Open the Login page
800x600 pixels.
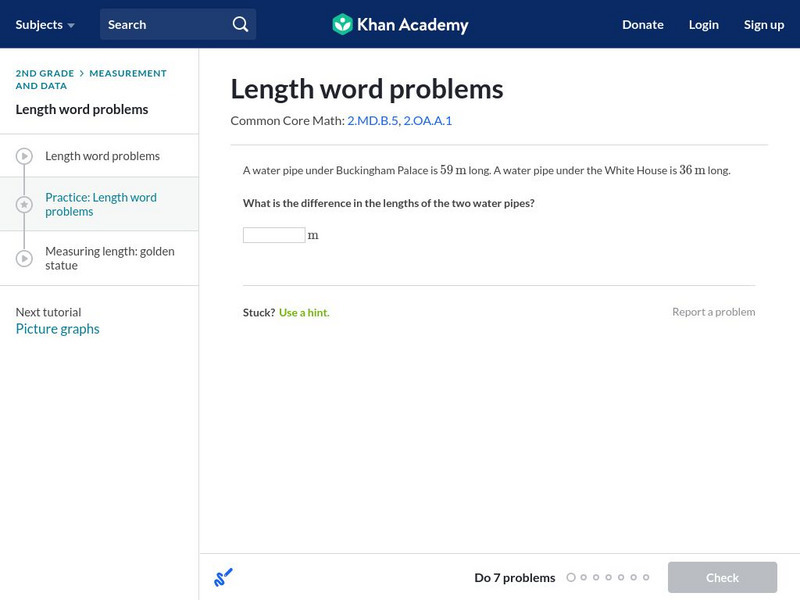coord(704,24)
